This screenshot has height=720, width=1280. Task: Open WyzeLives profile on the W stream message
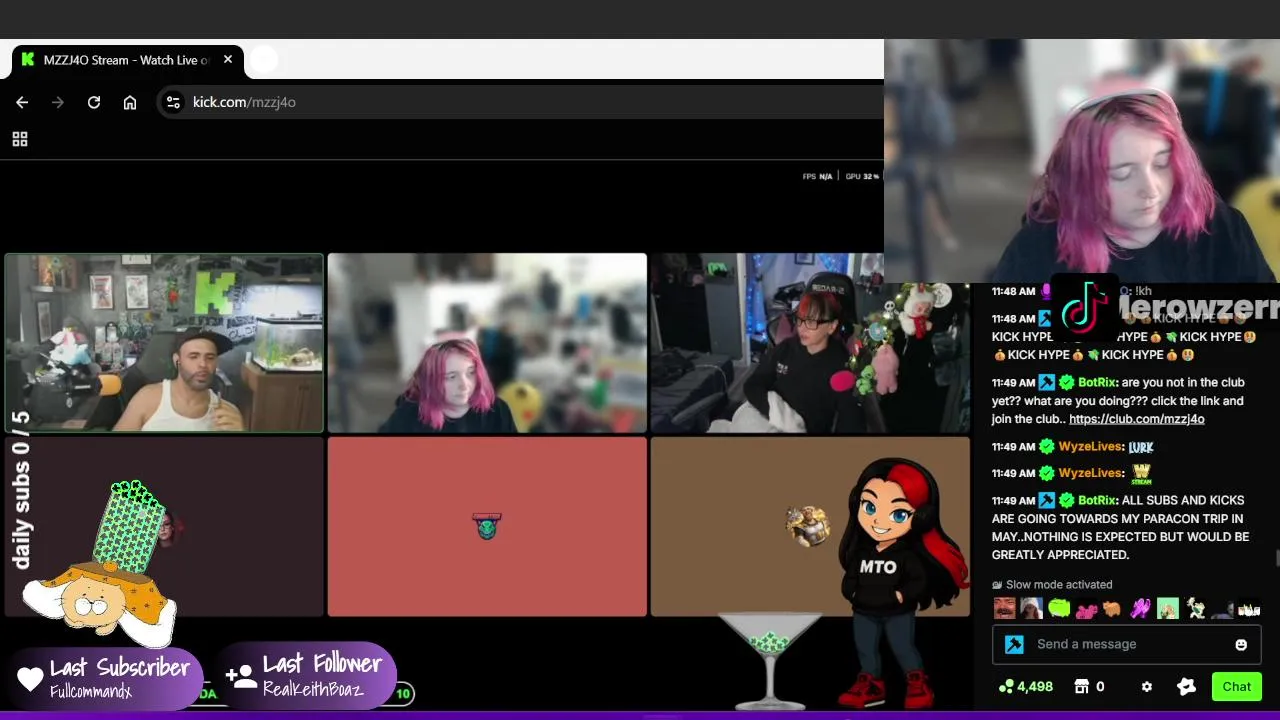(x=1090, y=473)
